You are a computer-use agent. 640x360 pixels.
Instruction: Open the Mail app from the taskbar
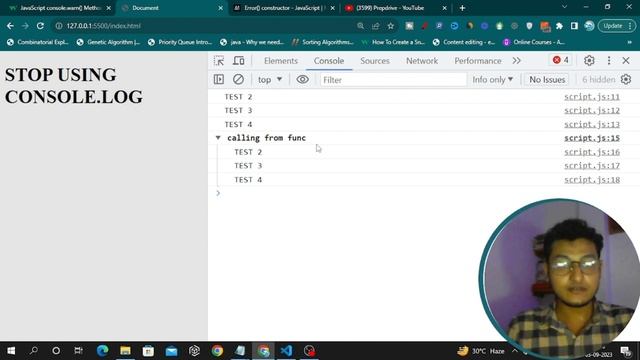171,351
